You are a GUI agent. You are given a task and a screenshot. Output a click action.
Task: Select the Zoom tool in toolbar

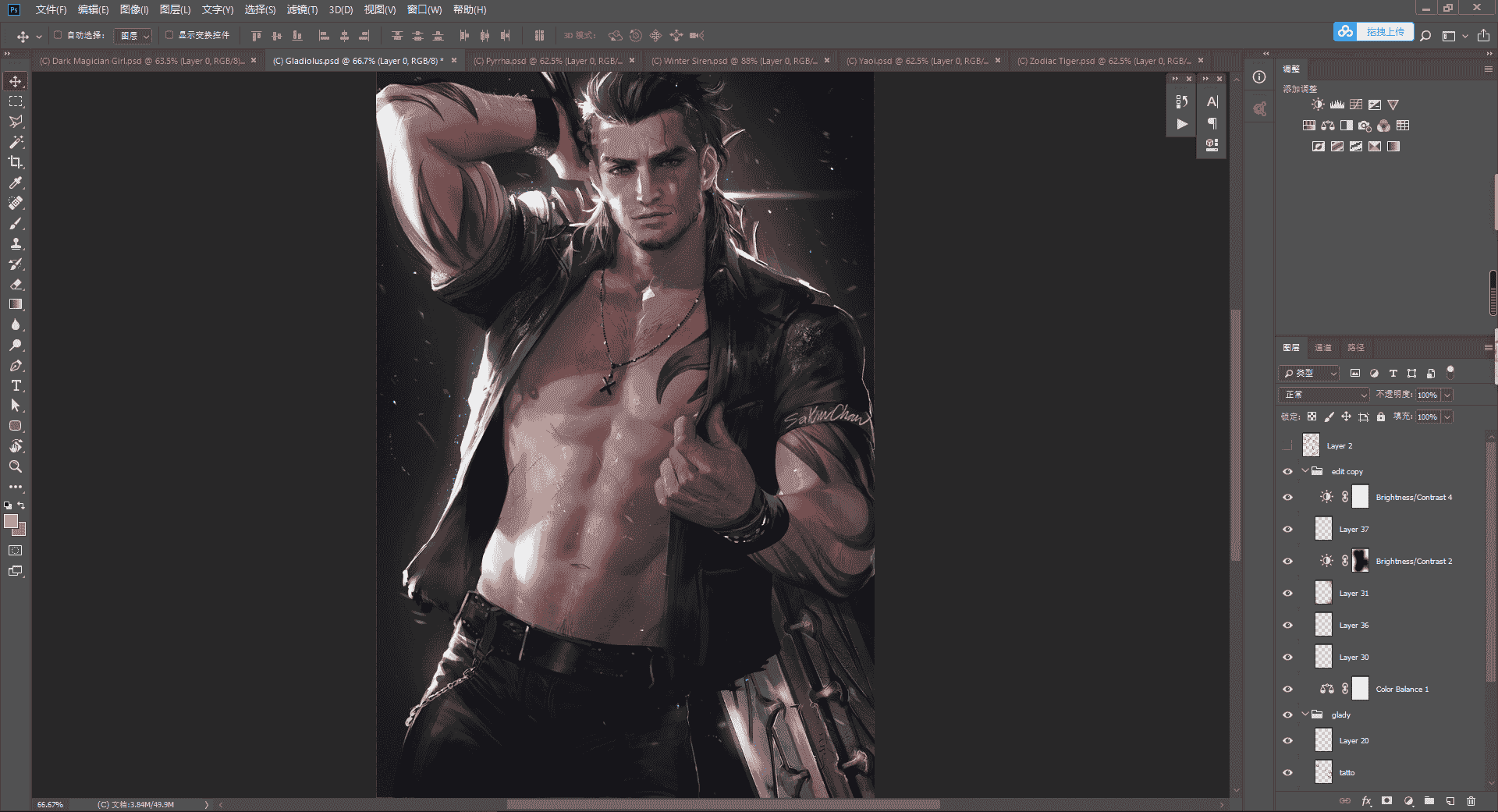point(16,466)
